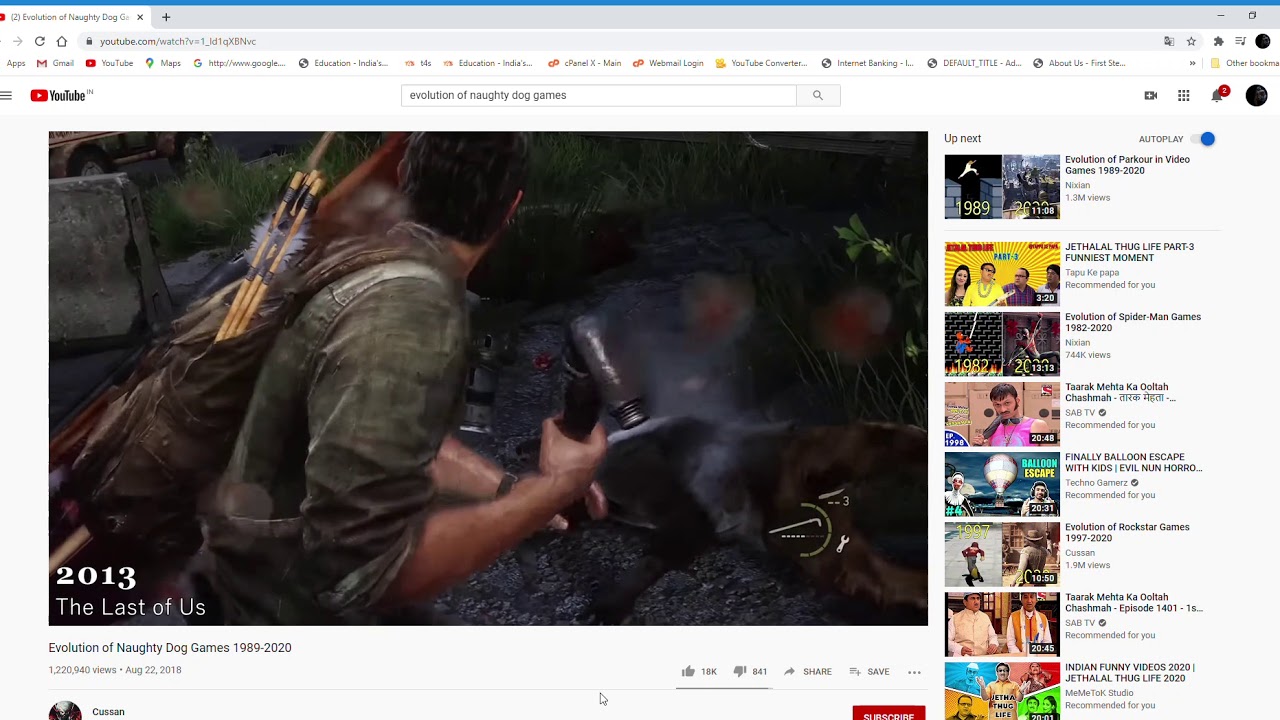Open the Nixian channel under Parkour video
The height and width of the screenshot is (720, 1280).
(x=1077, y=185)
